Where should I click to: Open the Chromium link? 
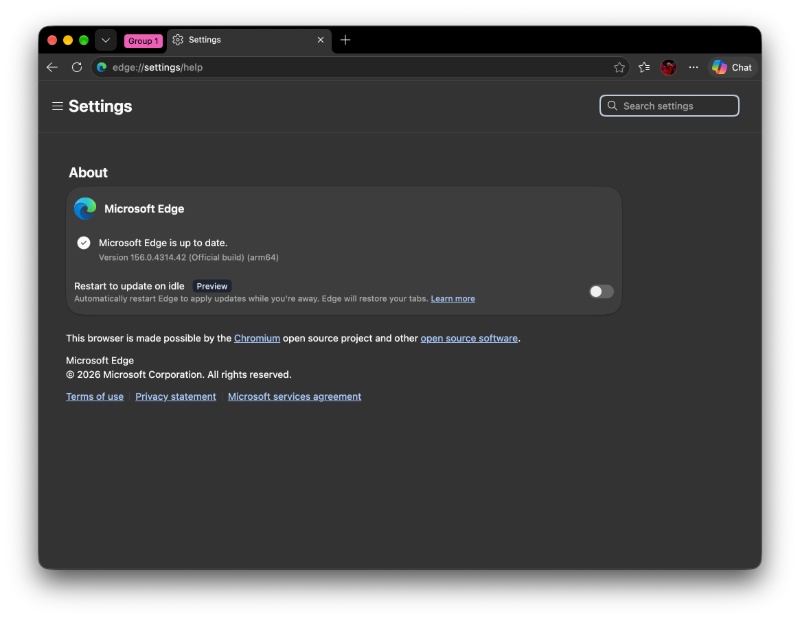point(257,338)
